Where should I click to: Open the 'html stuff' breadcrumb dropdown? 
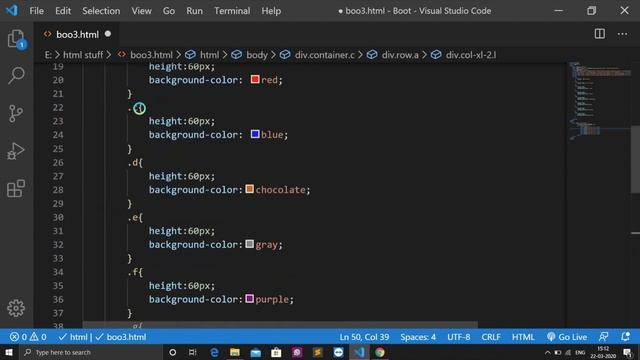(x=83, y=55)
